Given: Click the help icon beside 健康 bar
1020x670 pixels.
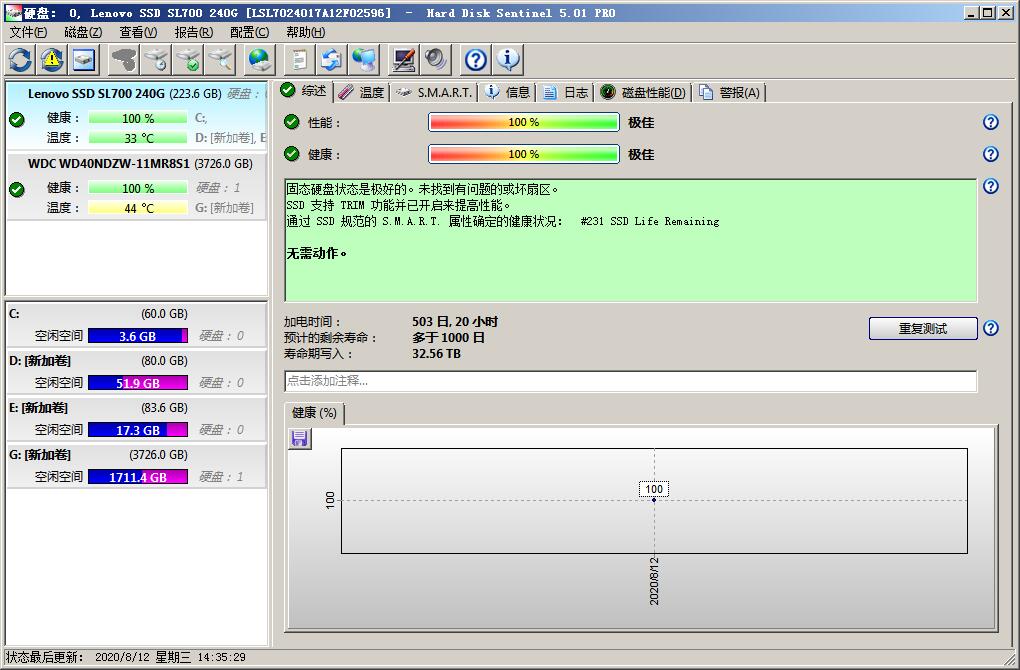Looking at the screenshot, I should pos(991,154).
